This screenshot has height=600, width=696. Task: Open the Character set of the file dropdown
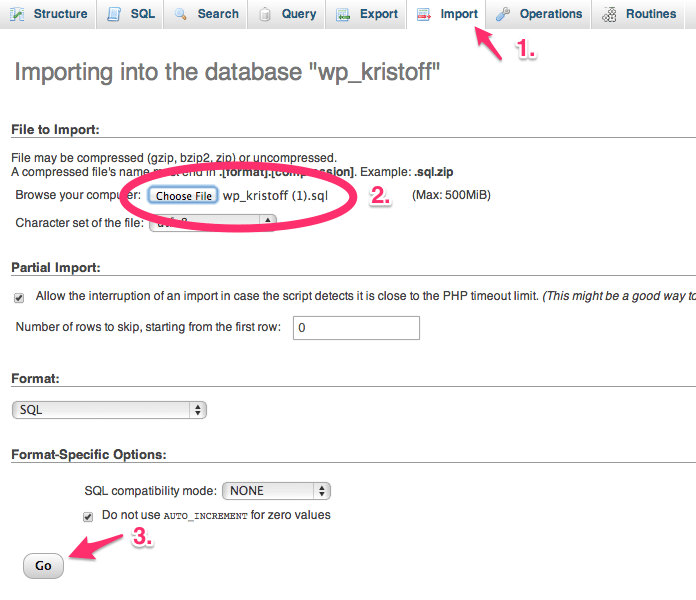pyautogui.click(x=200, y=223)
